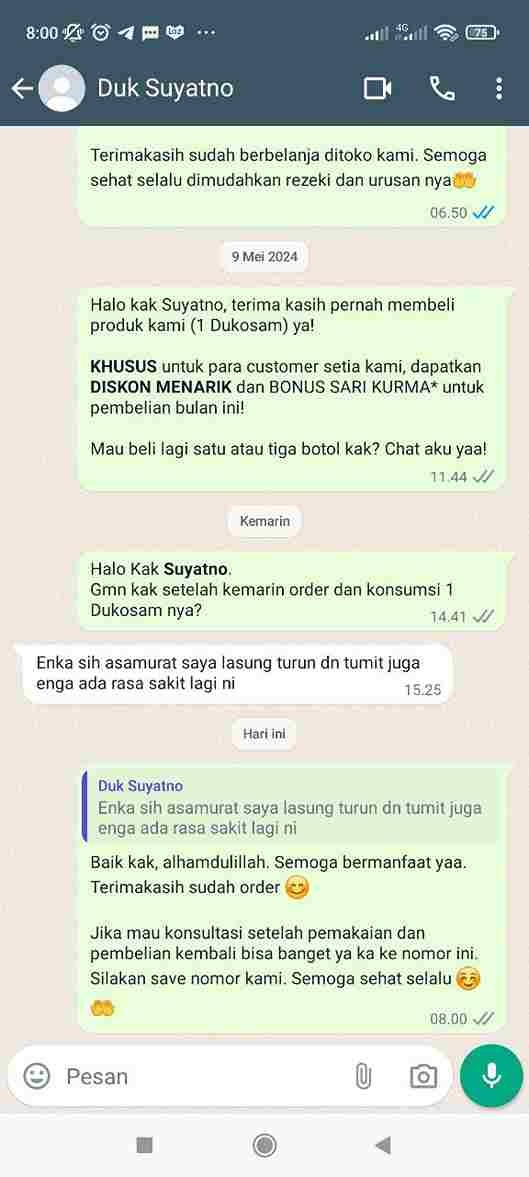Open contact info via Duk Suyatno name
529x1177 pixels.
165,89
